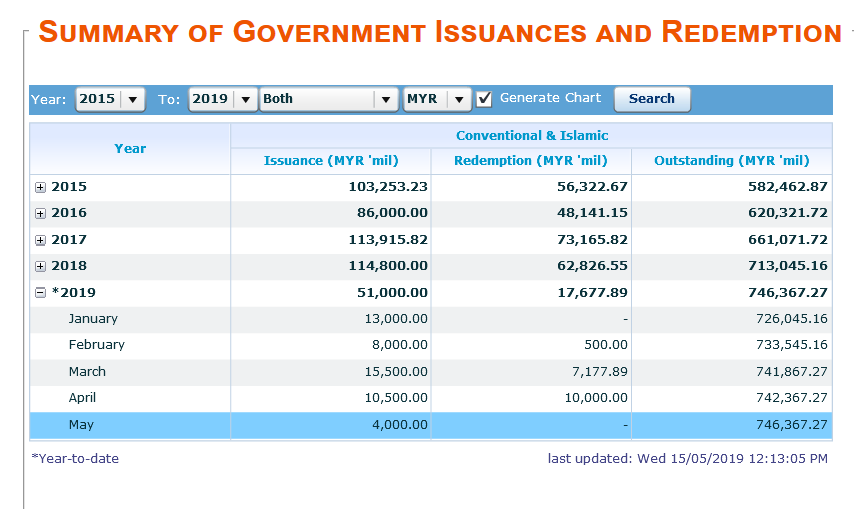
Task: Select the March row label
Action: pos(87,371)
